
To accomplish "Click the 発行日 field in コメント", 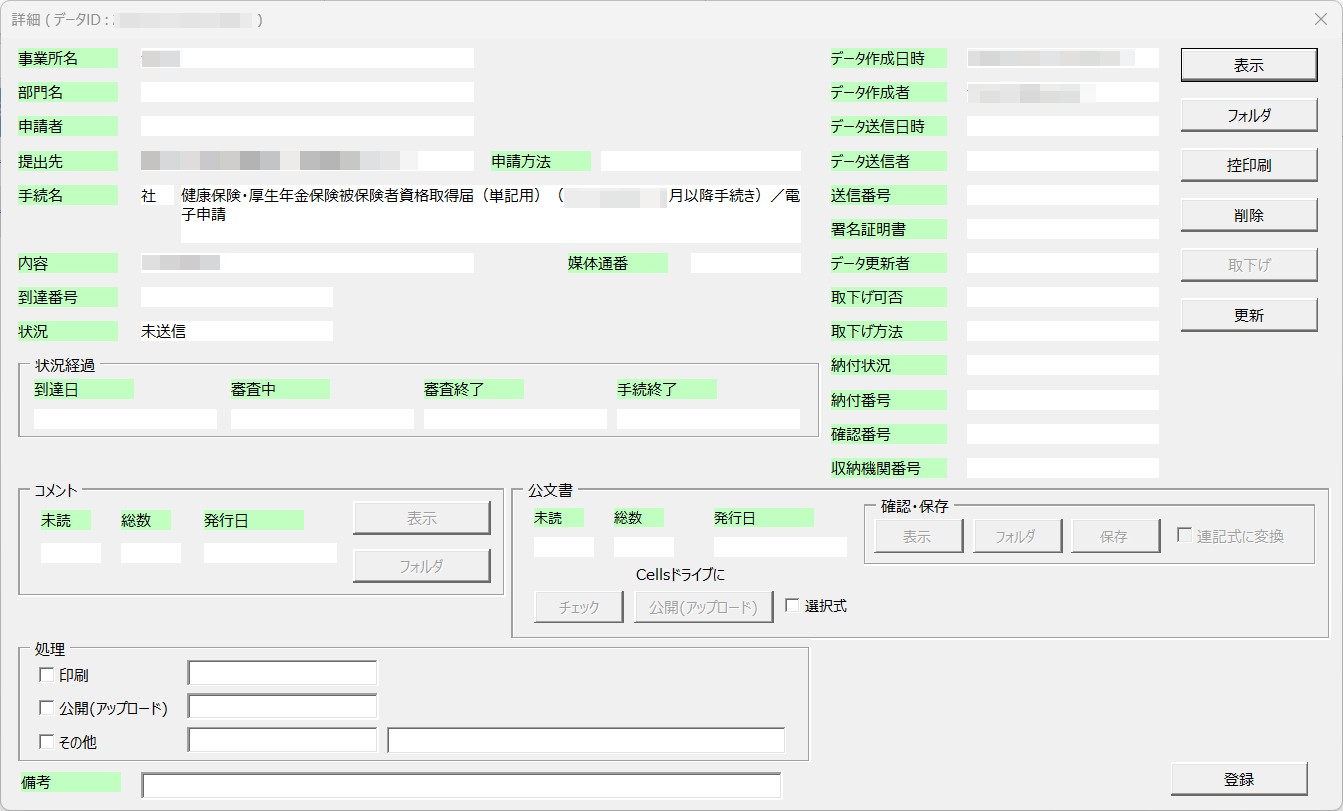I will pyautogui.click(x=270, y=553).
